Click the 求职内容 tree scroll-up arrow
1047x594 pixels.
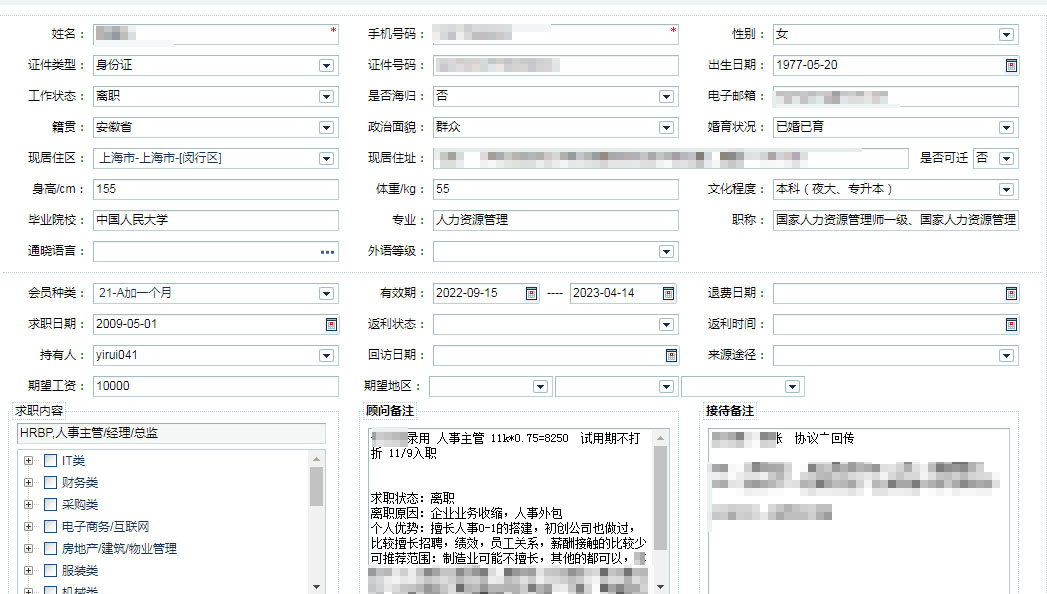click(317, 459)
